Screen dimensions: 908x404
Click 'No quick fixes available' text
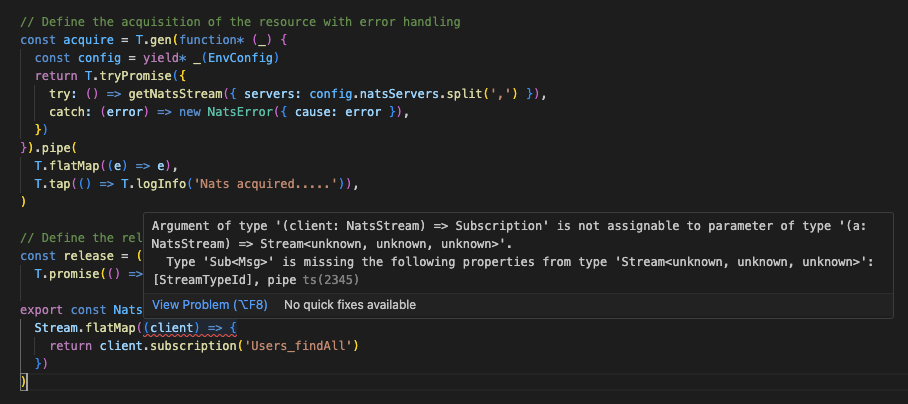point(350,304)
